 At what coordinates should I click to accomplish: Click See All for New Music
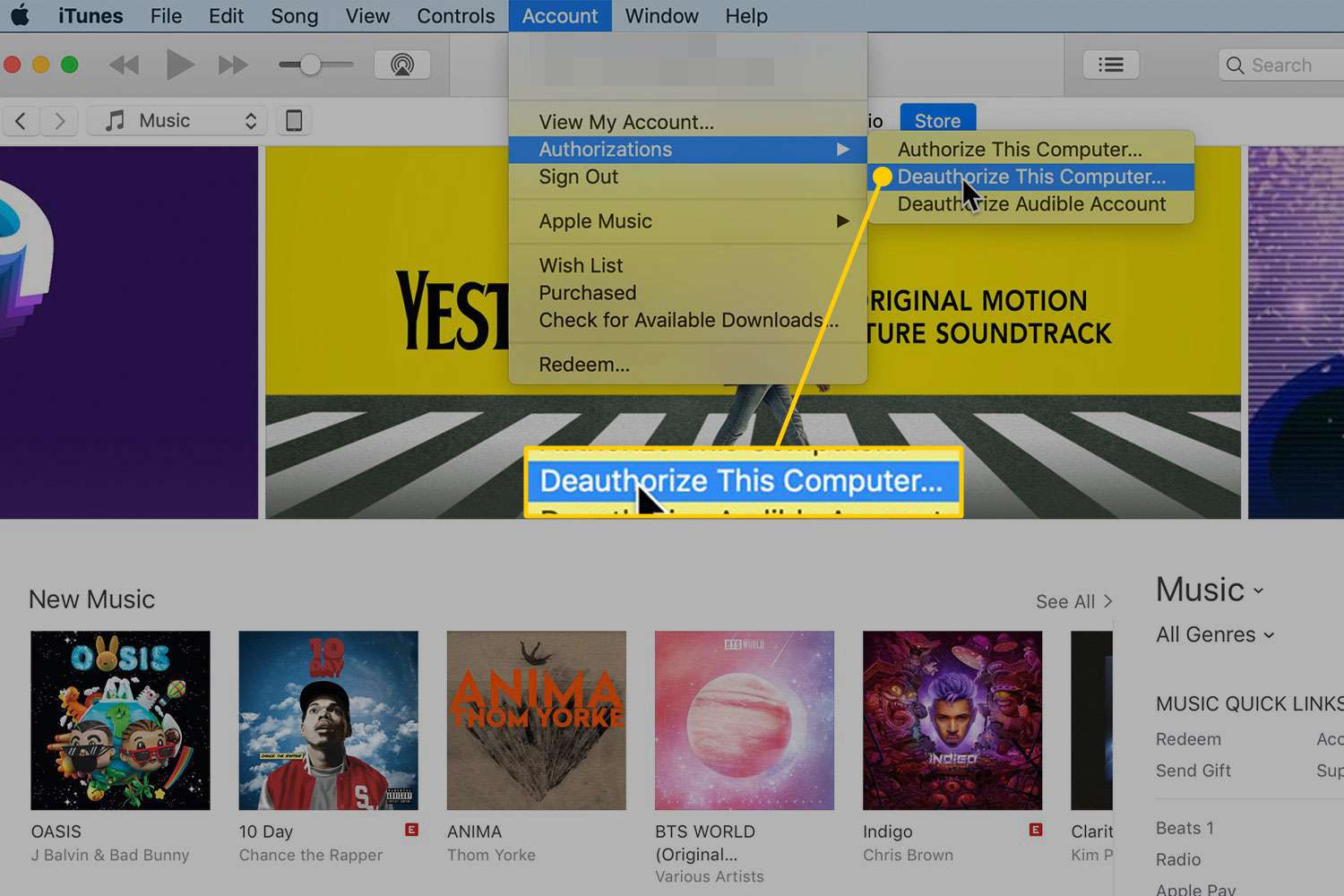click(1073, 601)
